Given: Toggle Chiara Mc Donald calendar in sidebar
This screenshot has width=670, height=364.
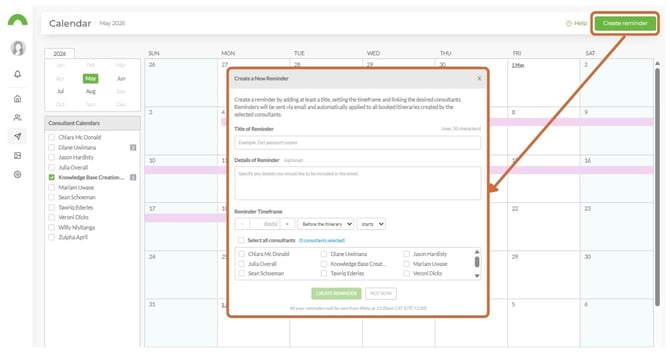Looking at the screenshot, I should click(x=52, y=137).
